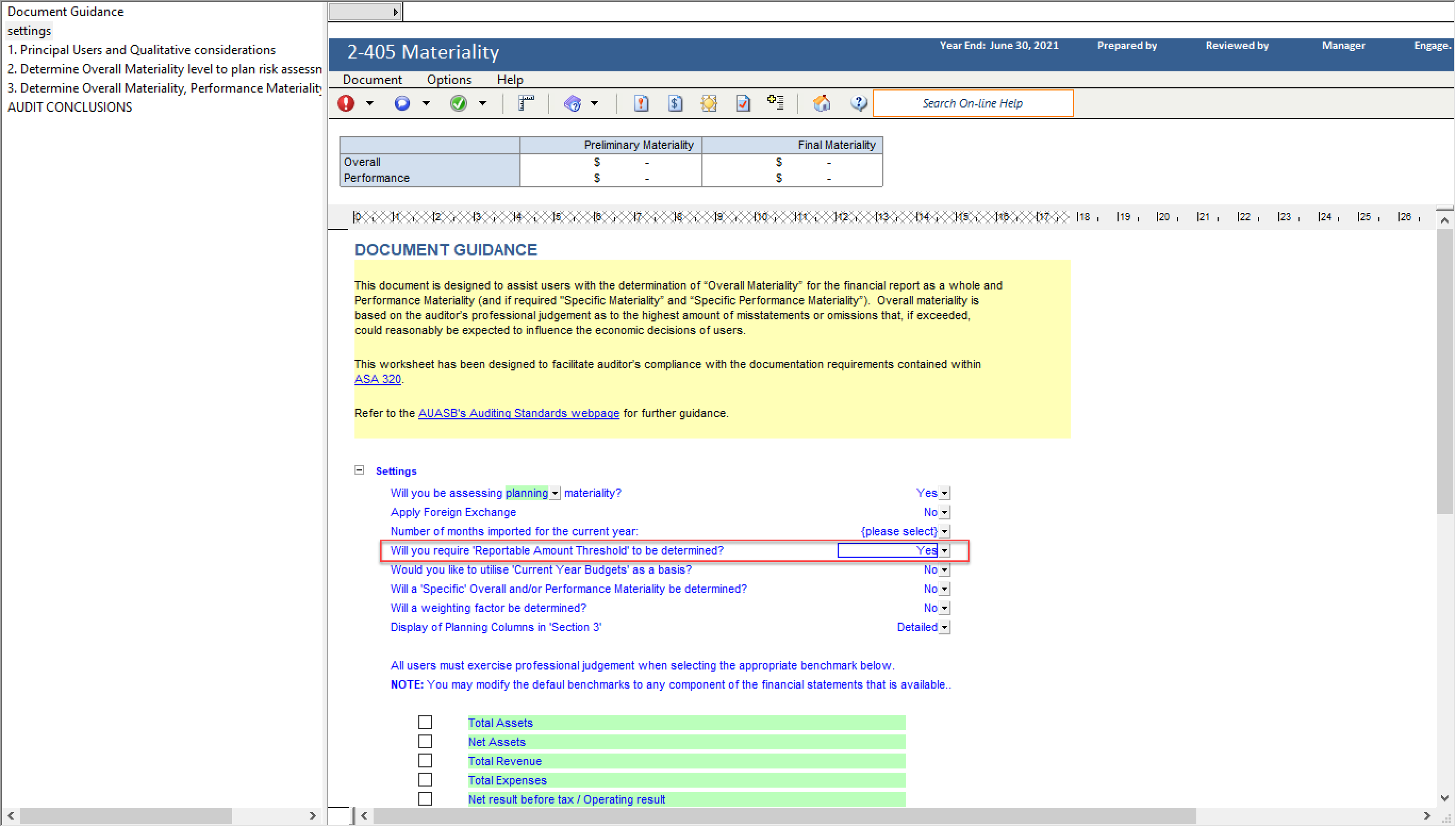Click the scroll-up arrow of document scrollbar
The image size is (1456, 827).
[1445, 220]
